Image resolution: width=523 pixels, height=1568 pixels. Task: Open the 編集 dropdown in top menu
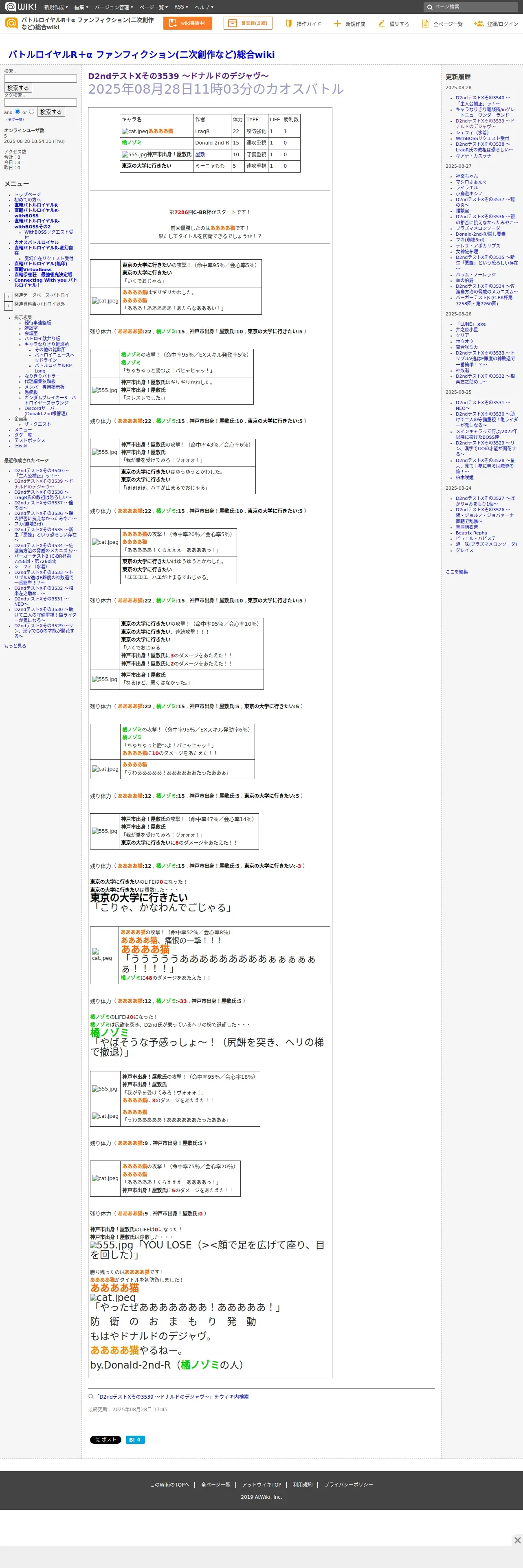pos(81,7)
